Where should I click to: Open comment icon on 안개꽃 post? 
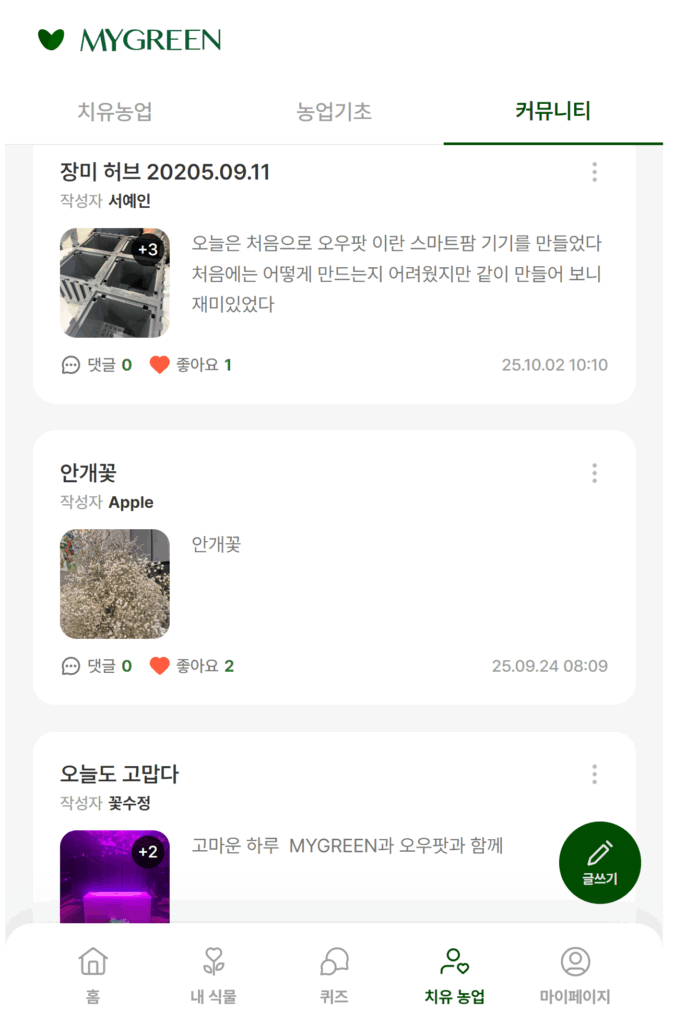coord(71,666)
